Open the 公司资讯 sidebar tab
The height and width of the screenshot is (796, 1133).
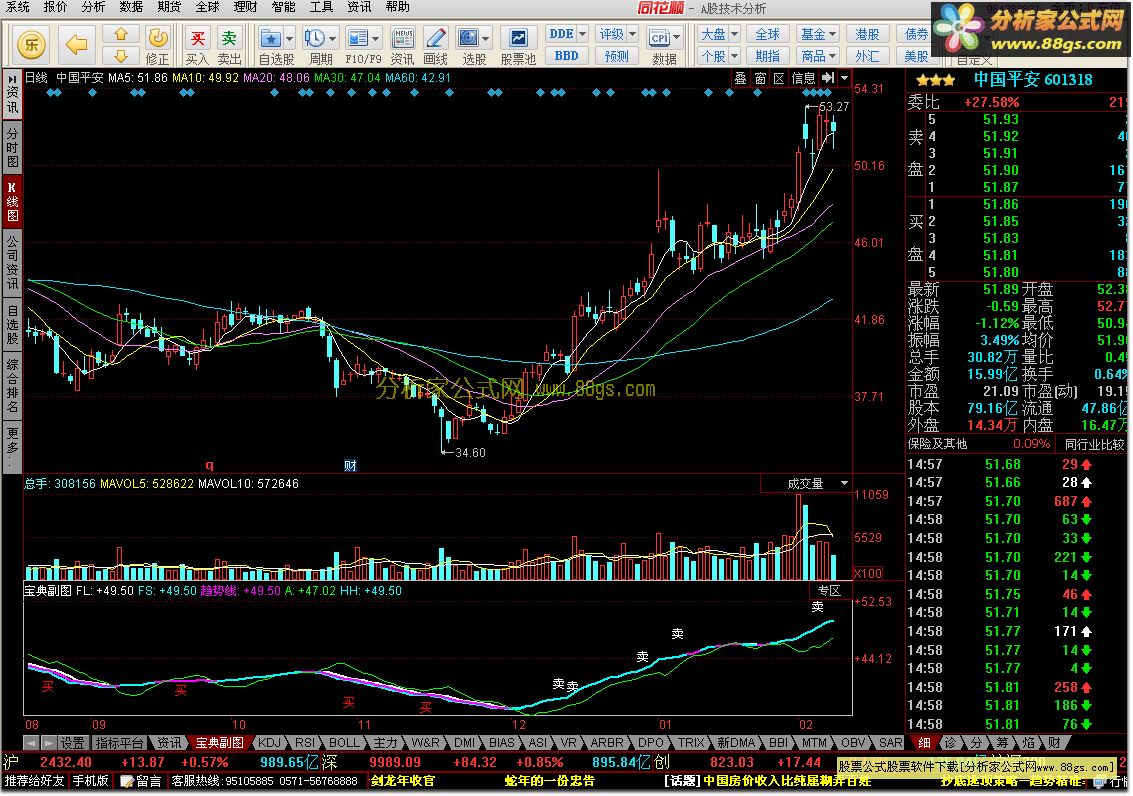pos(12,262)
